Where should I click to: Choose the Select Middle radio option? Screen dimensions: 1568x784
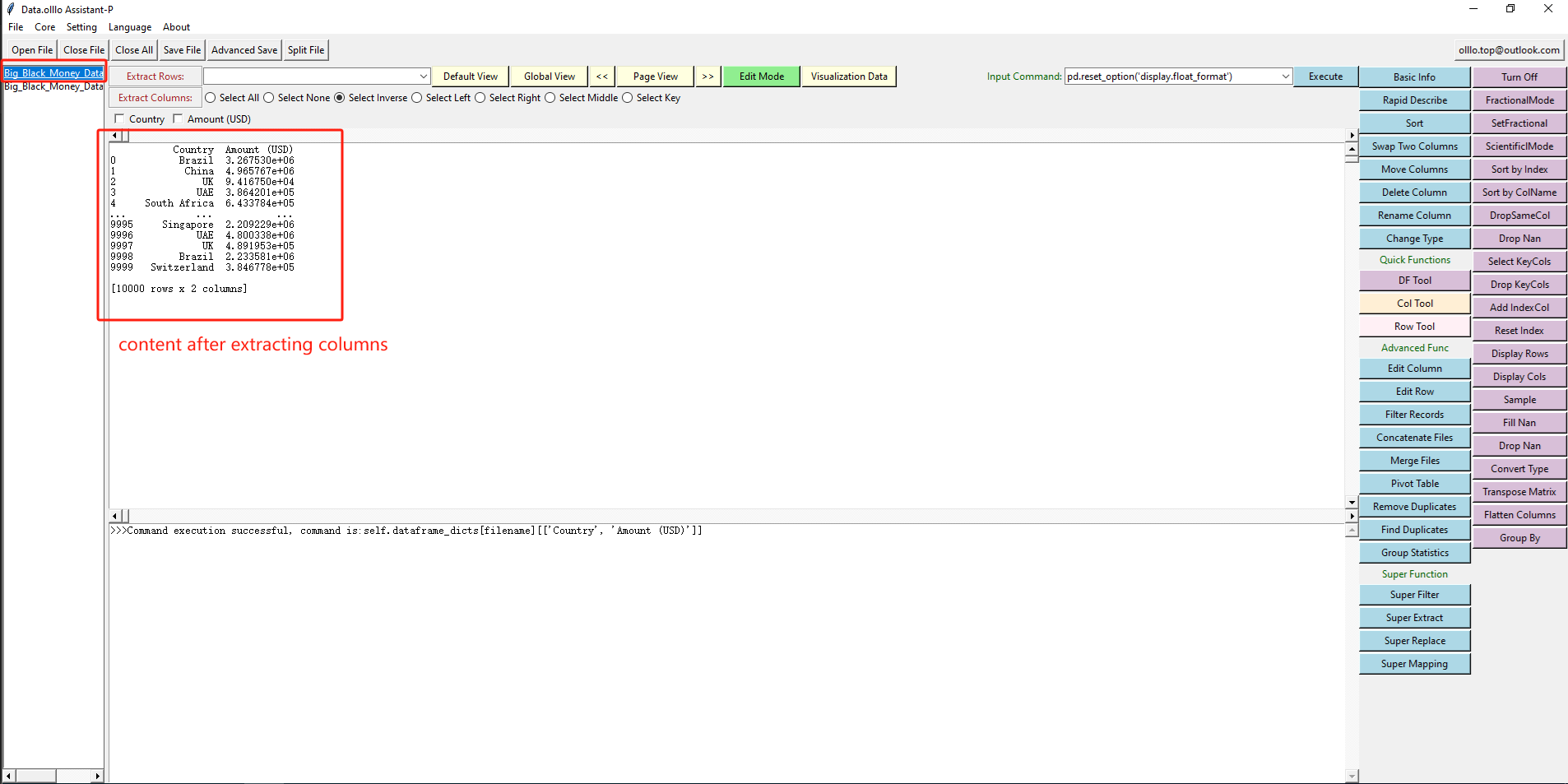pyautogui.click(x=550, y=98)
